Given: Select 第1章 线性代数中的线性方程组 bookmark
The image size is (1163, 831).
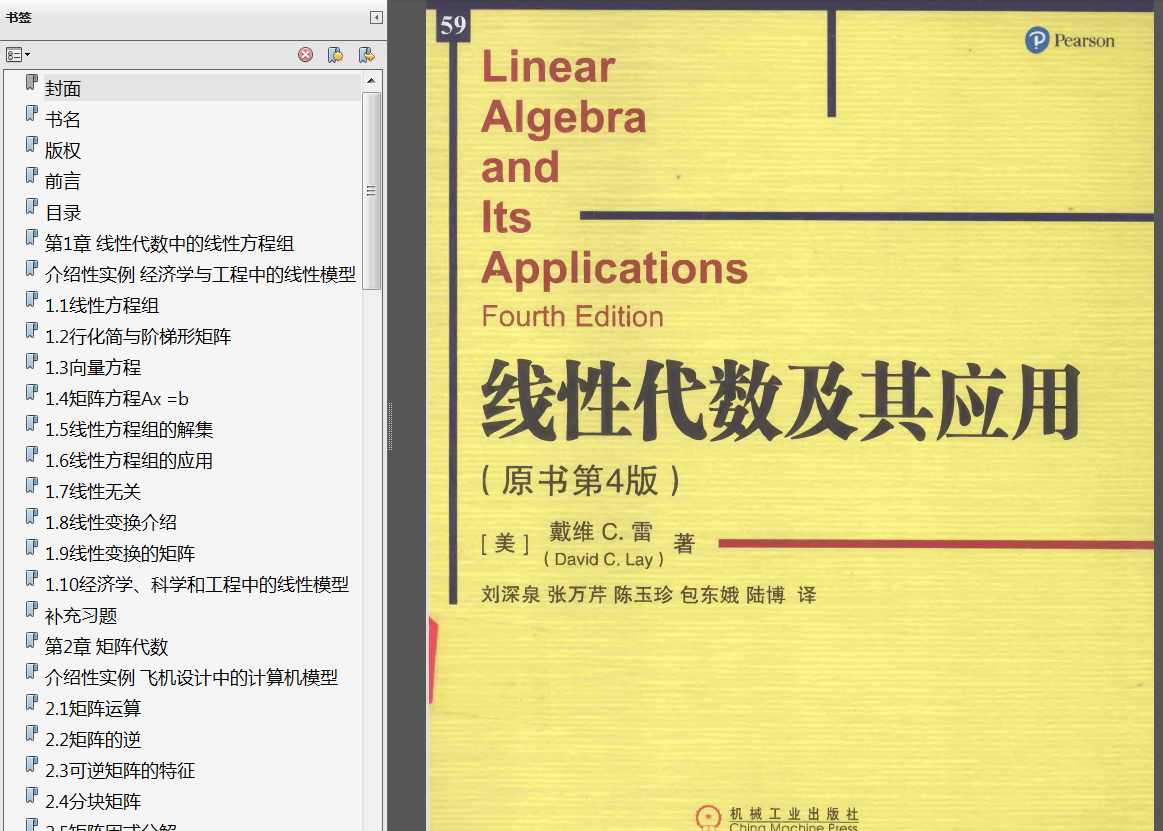Looking at the screenshot, I should coord(169,243).
